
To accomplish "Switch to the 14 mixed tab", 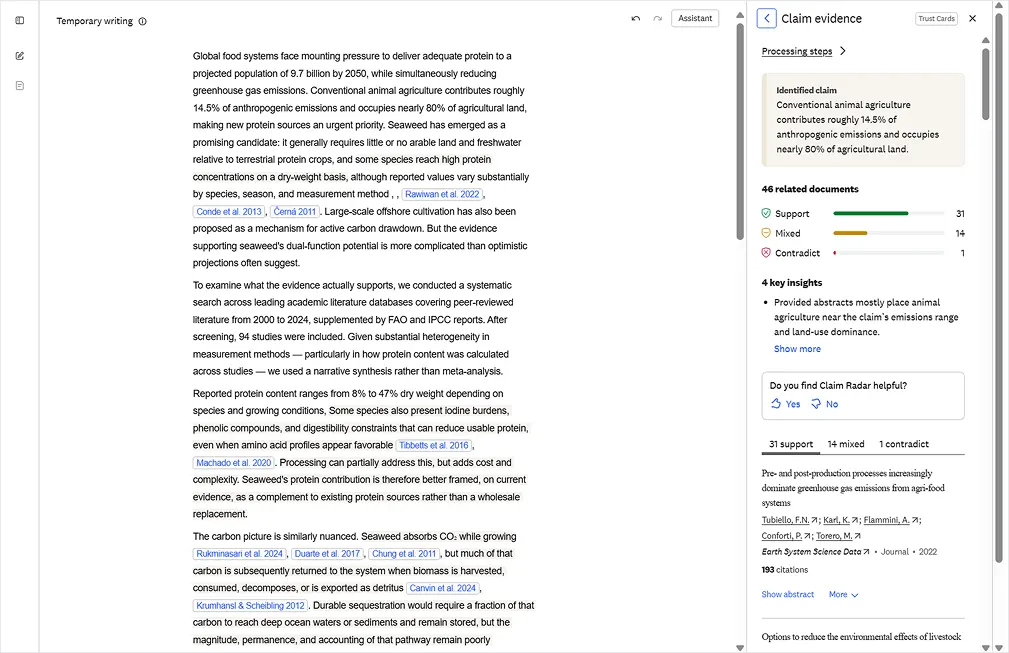I will coord(846,444).
